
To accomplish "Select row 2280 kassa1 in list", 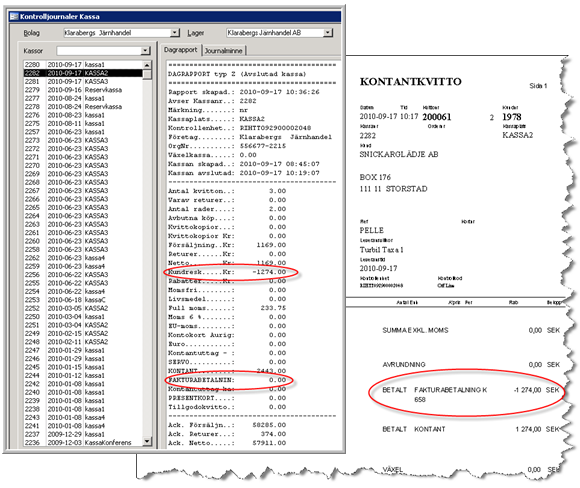I will [83, 65].
